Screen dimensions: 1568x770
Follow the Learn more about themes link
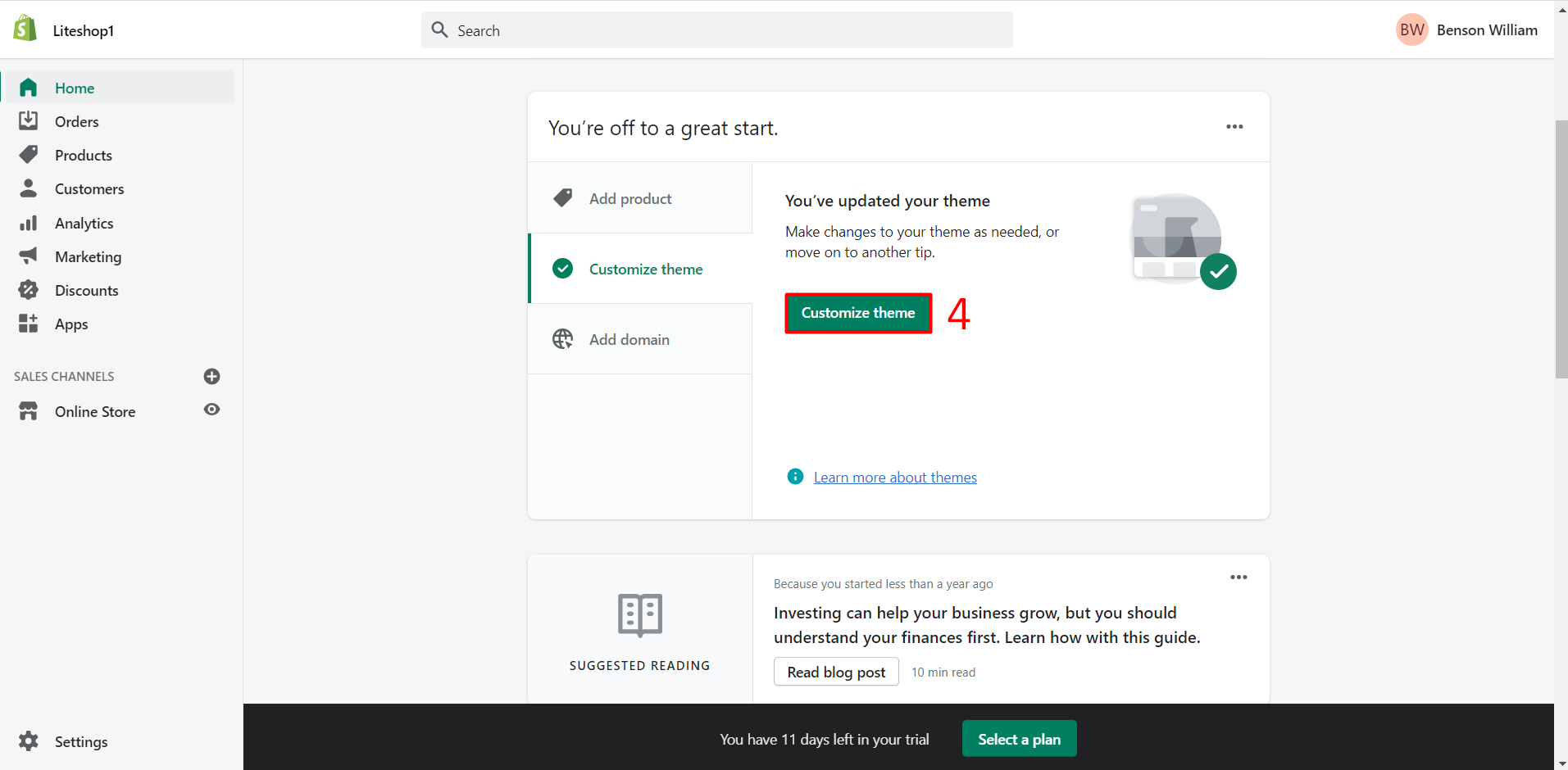[895, 478]
